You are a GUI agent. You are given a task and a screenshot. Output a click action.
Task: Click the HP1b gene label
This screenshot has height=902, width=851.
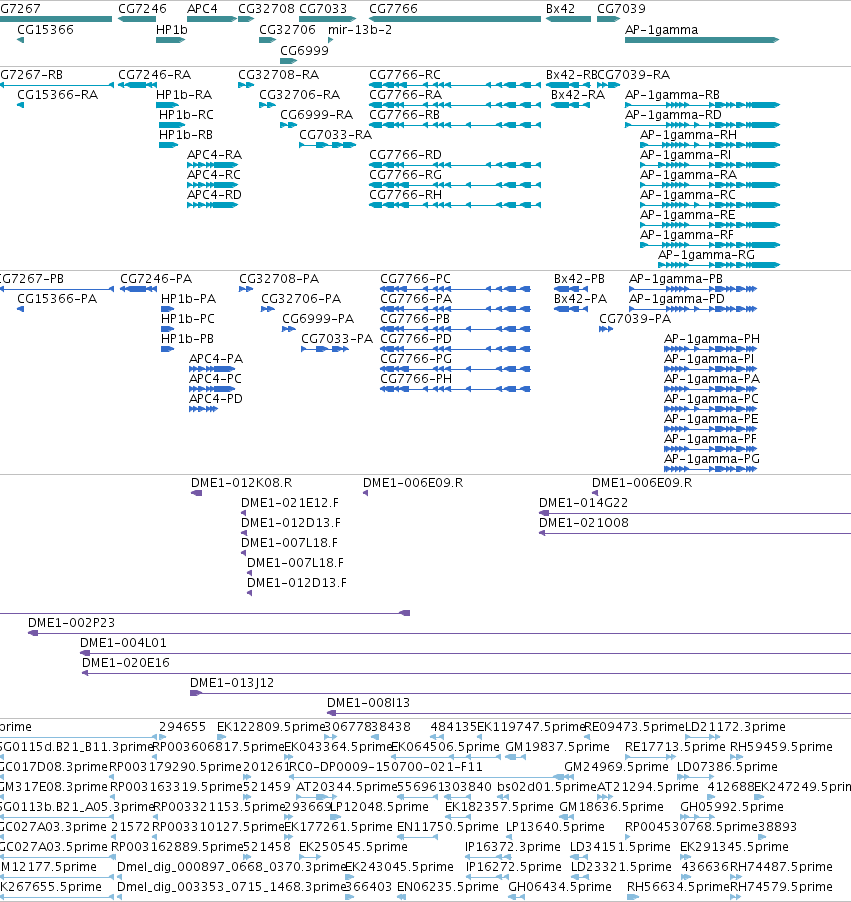[x=172, y=29]
